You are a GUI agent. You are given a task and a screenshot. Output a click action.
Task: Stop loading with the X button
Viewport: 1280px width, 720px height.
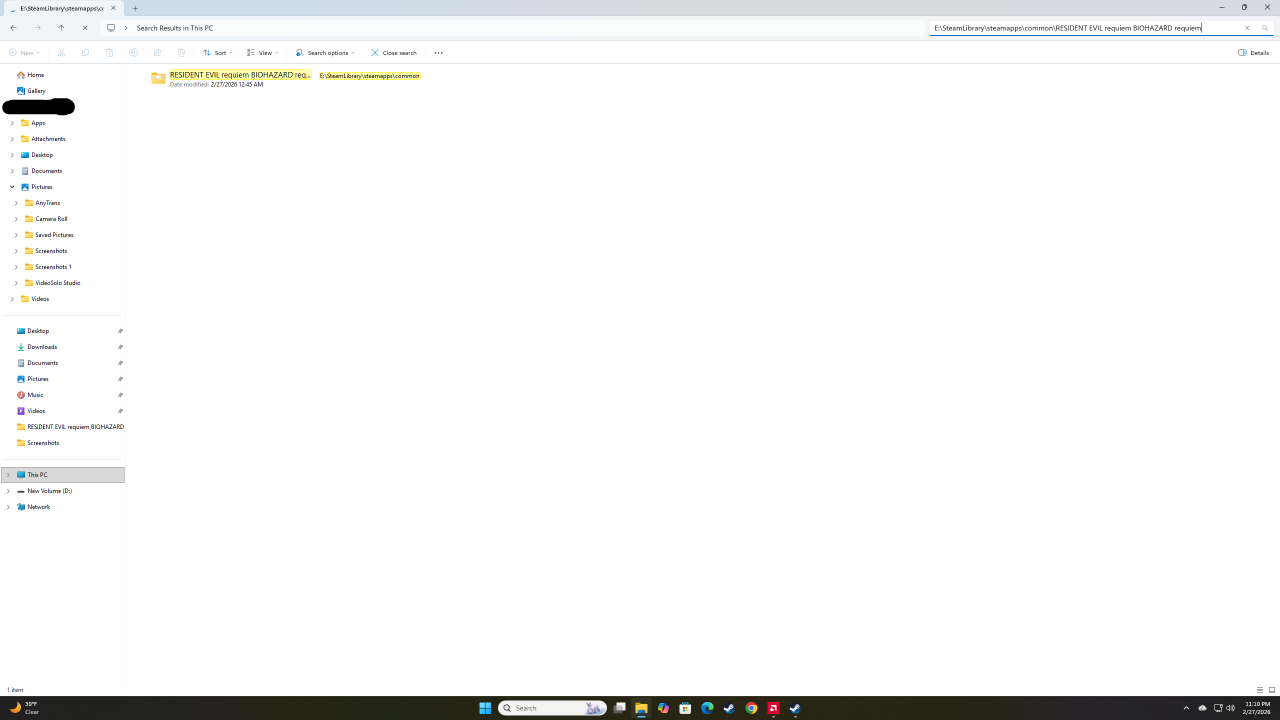coord(85,28)
